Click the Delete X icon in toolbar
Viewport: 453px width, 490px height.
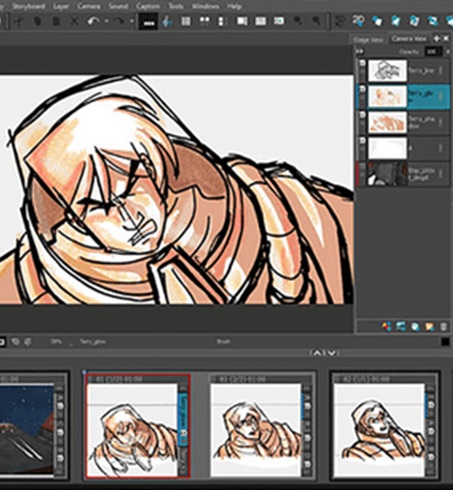(x=74, y=22)
